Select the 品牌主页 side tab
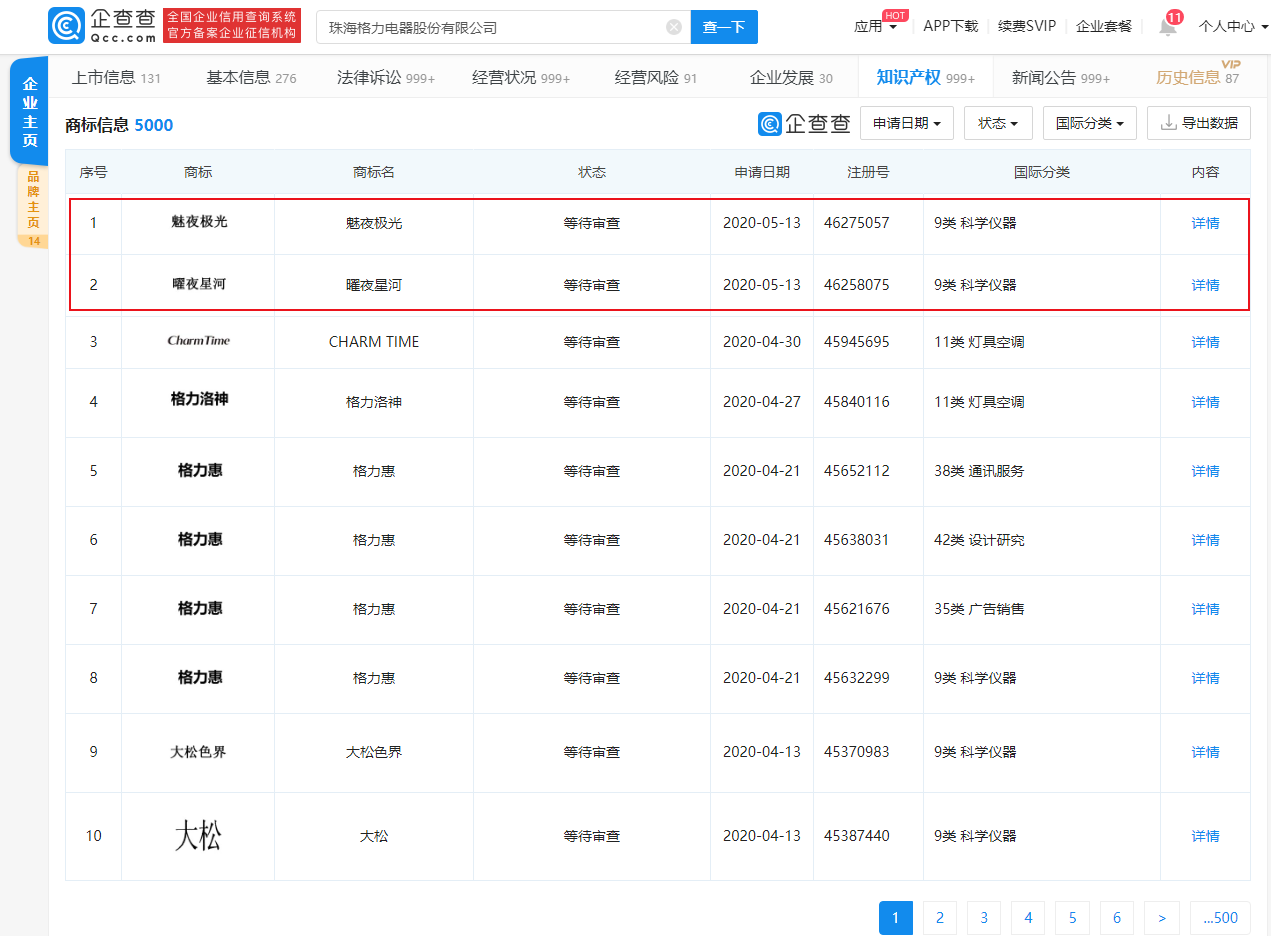 coord(33,207)
